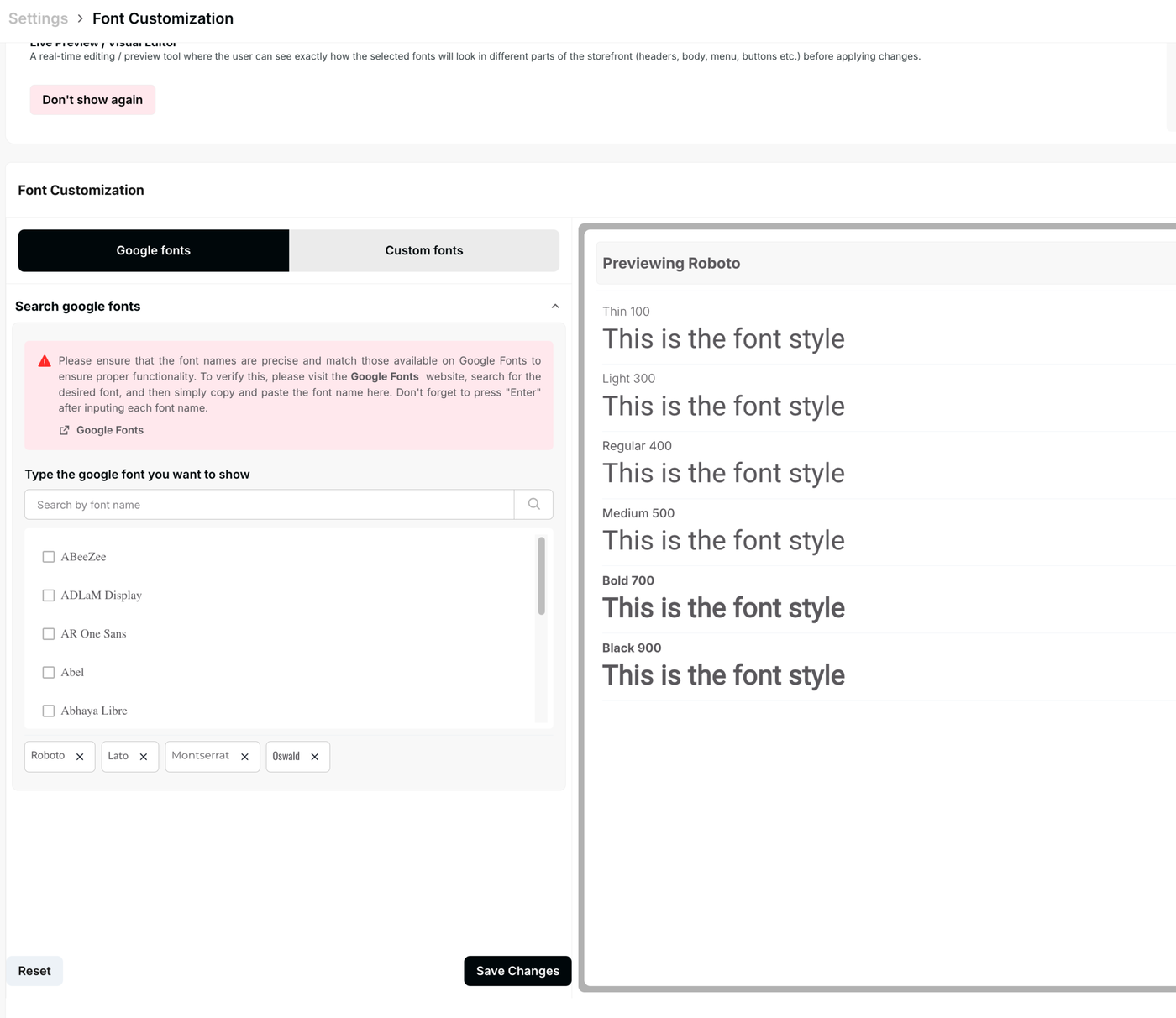This screenshot has width=1176, height=1018.
Task: Click the Abhaya Libre font name
Action: tap(94, 711)
